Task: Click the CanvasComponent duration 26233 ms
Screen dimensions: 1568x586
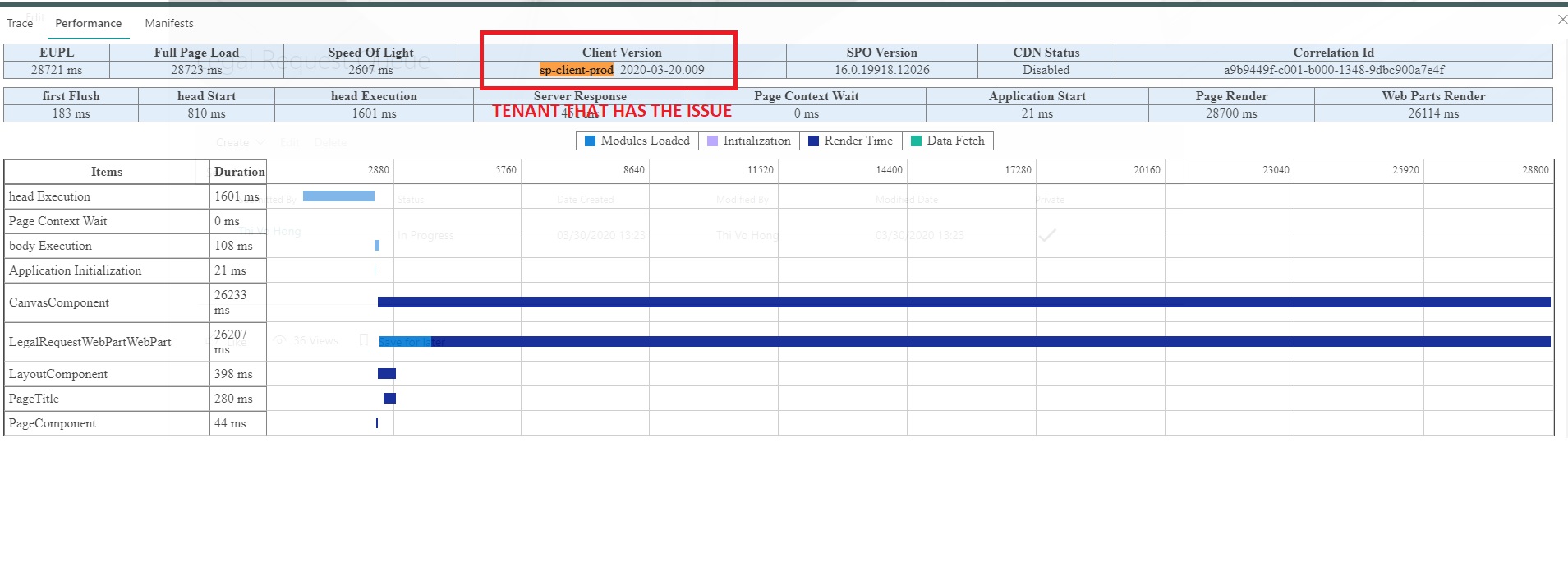Action: point(230,302)
